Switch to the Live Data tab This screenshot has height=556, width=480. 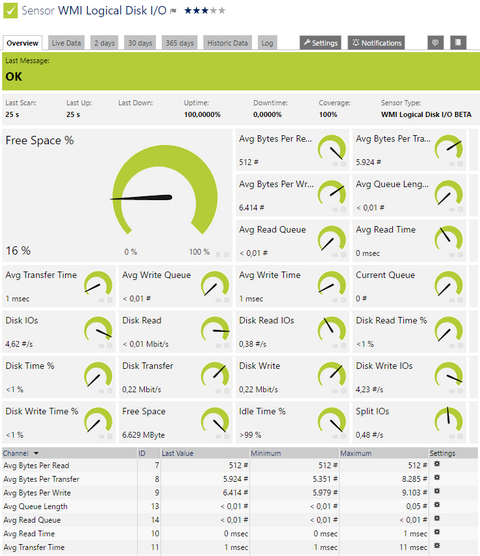(x=66, y=43)
